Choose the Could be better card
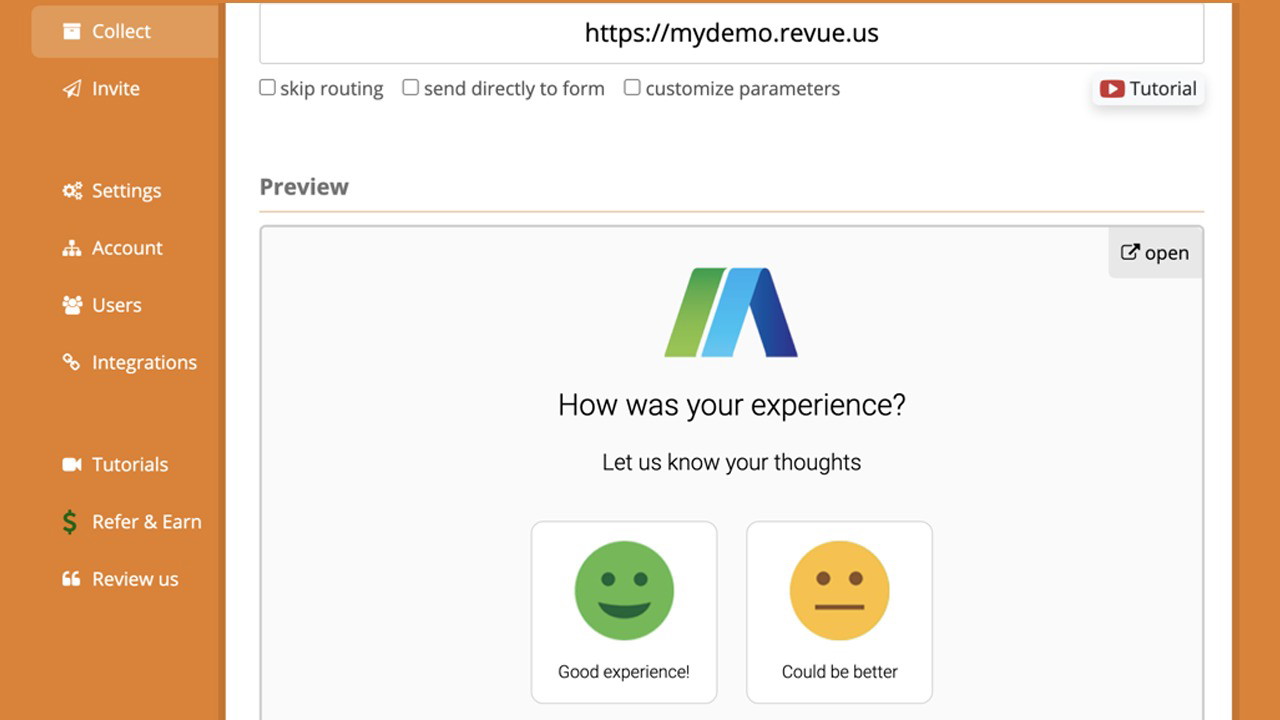This screenshot has height=720, width=1280. tap(839, 612)
